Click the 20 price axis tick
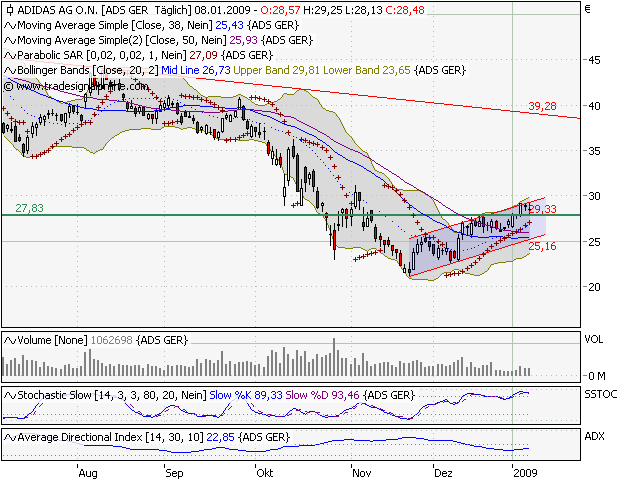The height and width of the screenshot is (480, 640). [x=594, y=287]
